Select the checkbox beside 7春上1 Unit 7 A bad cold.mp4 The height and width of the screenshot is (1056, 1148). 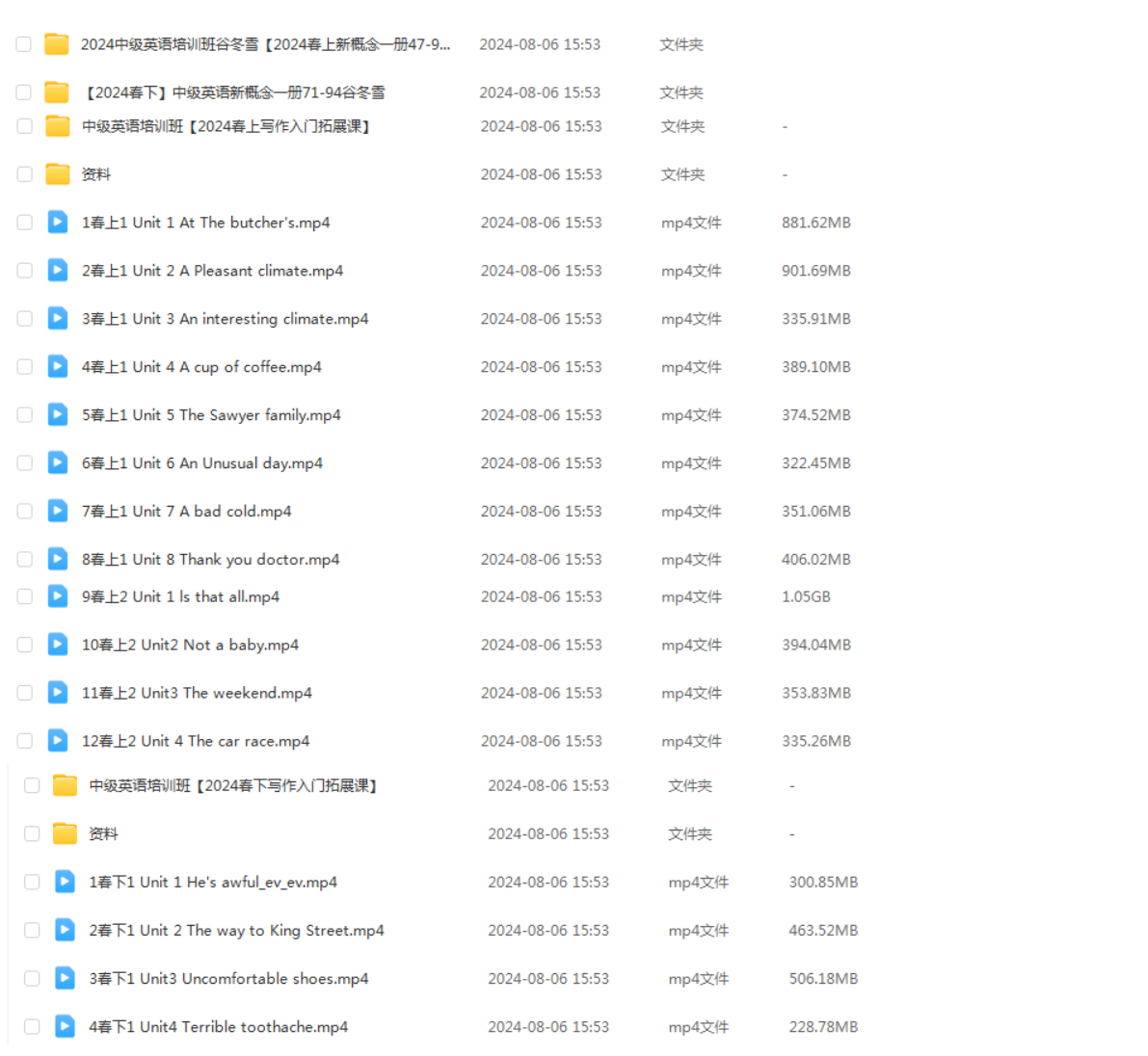(x=25, y=512)
